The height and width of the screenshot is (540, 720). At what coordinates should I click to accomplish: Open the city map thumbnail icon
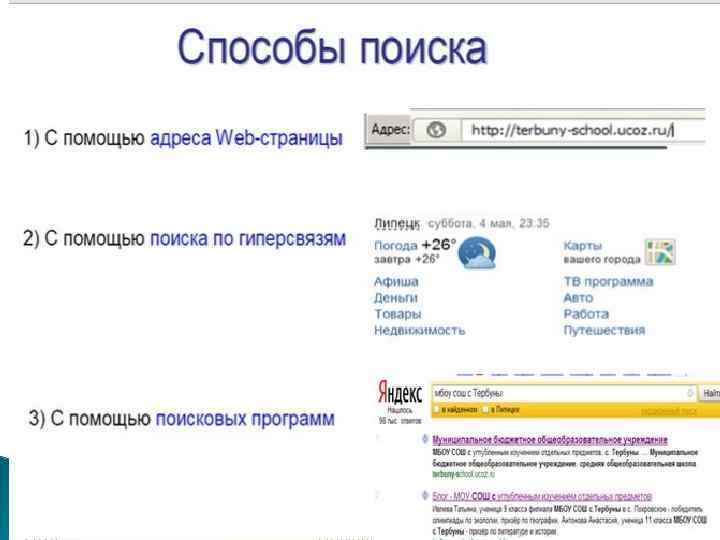660,252
